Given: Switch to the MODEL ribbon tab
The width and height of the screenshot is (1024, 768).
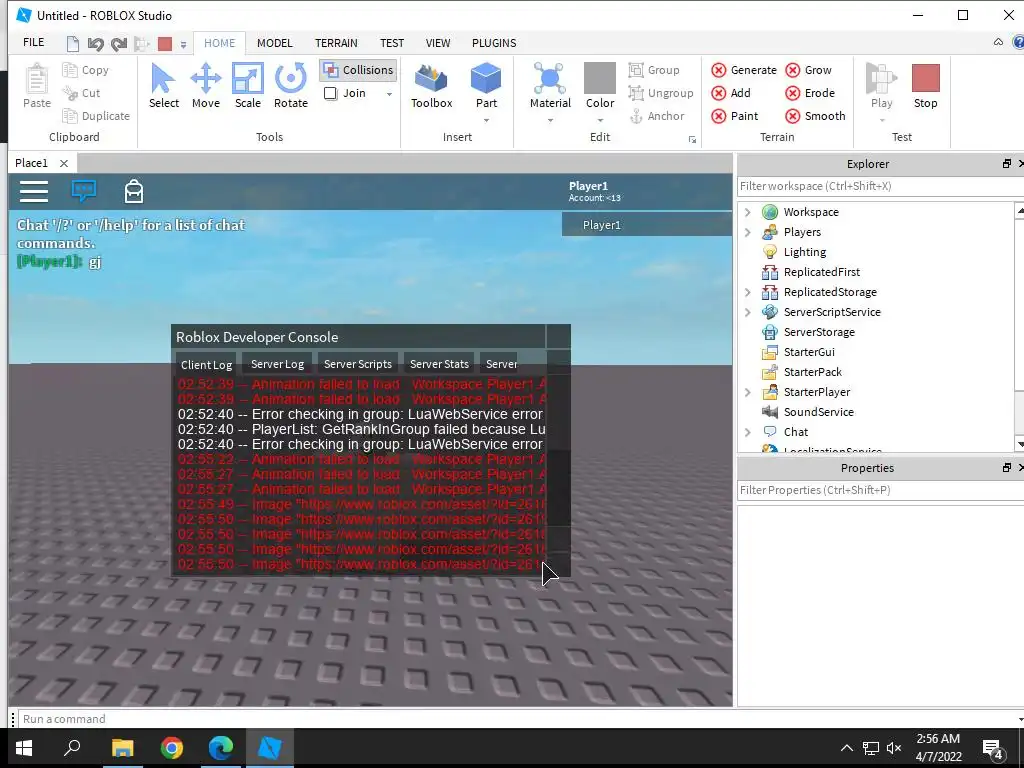Looking at the screenshot, I should tap(274, 43).
